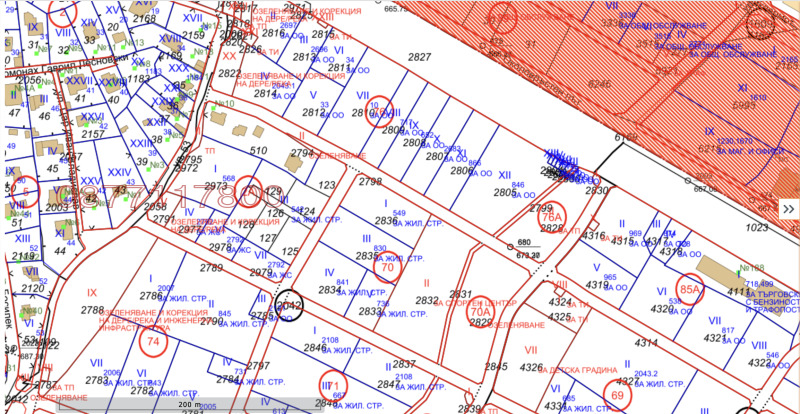Click parcel 2846 near marker 2042
Image resolution: width=800 pixels, height=414 pixels.
[x=314, y=348]
